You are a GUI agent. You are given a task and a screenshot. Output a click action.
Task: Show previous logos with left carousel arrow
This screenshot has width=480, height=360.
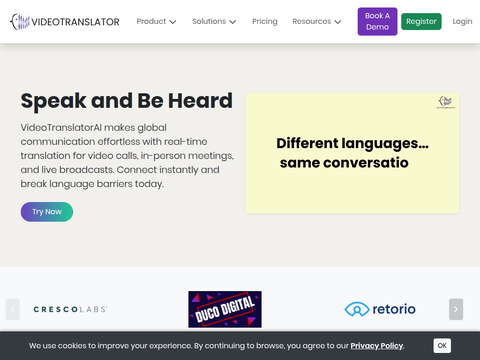point(13,309)
